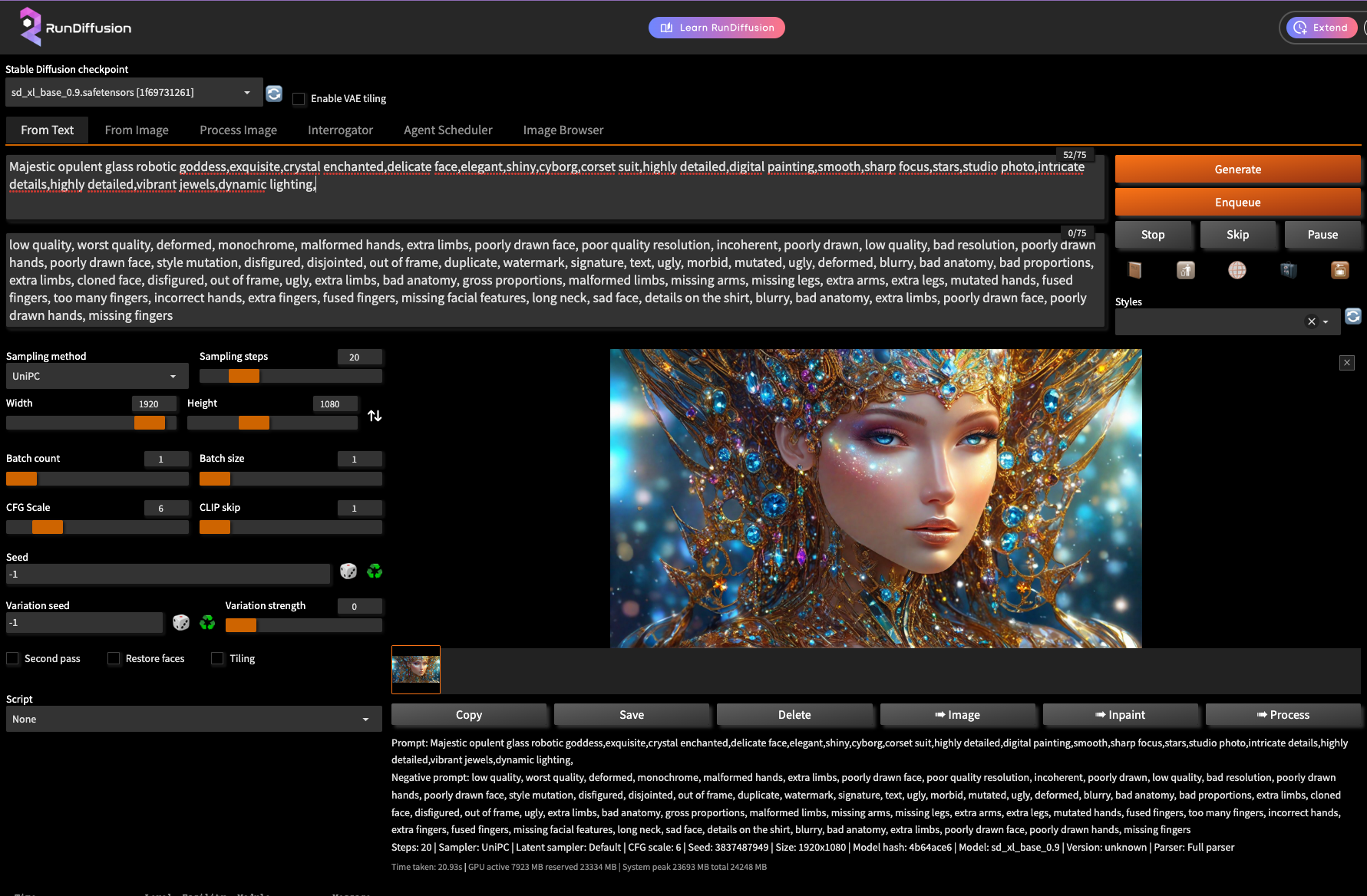Image resolution: width=1367 pixels, height=896 pixels.
Task: Expand the Script dropdown
Action: click(x=193, y=719)
